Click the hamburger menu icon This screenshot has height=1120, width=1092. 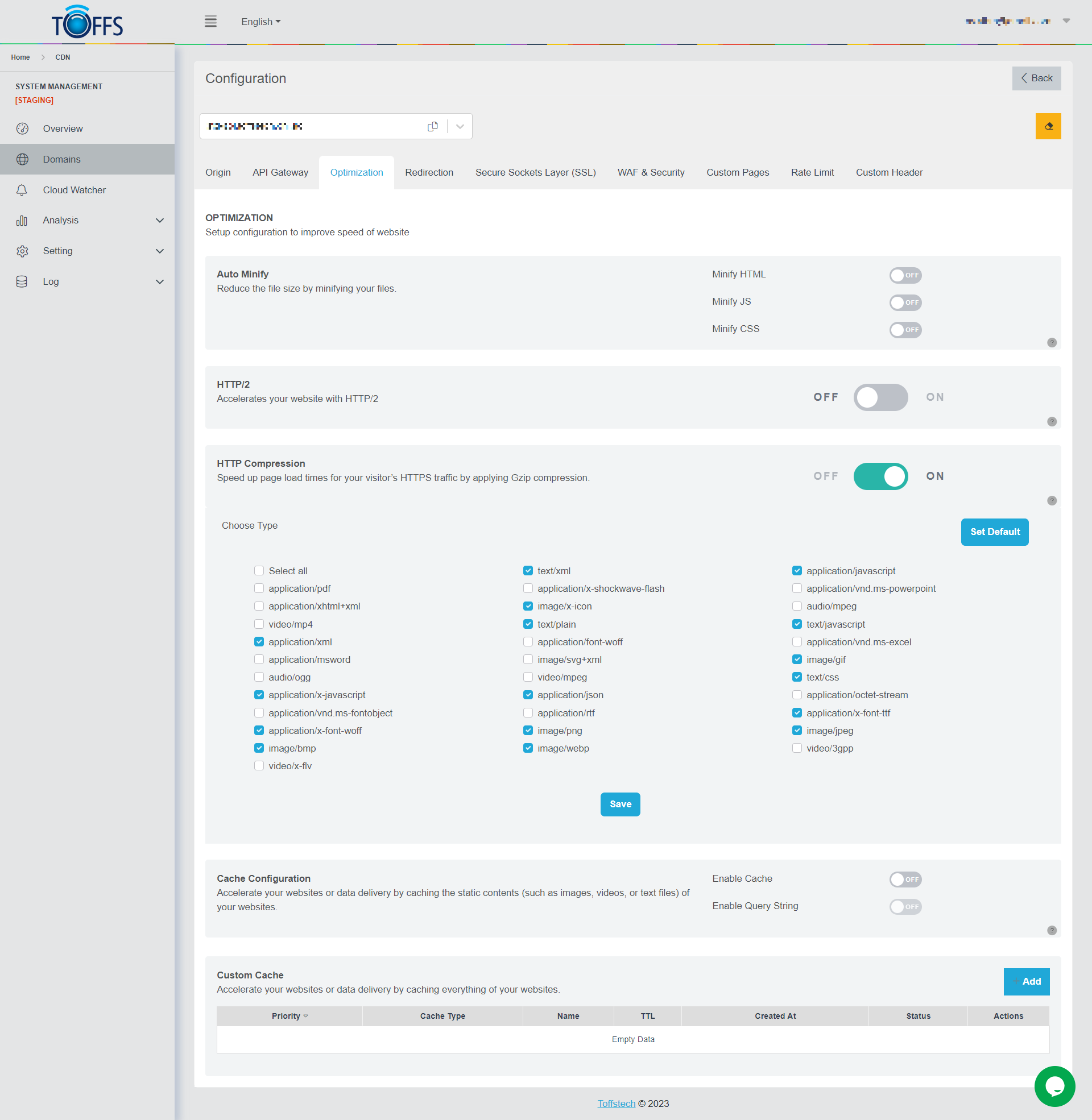click(x=210, y=22)
